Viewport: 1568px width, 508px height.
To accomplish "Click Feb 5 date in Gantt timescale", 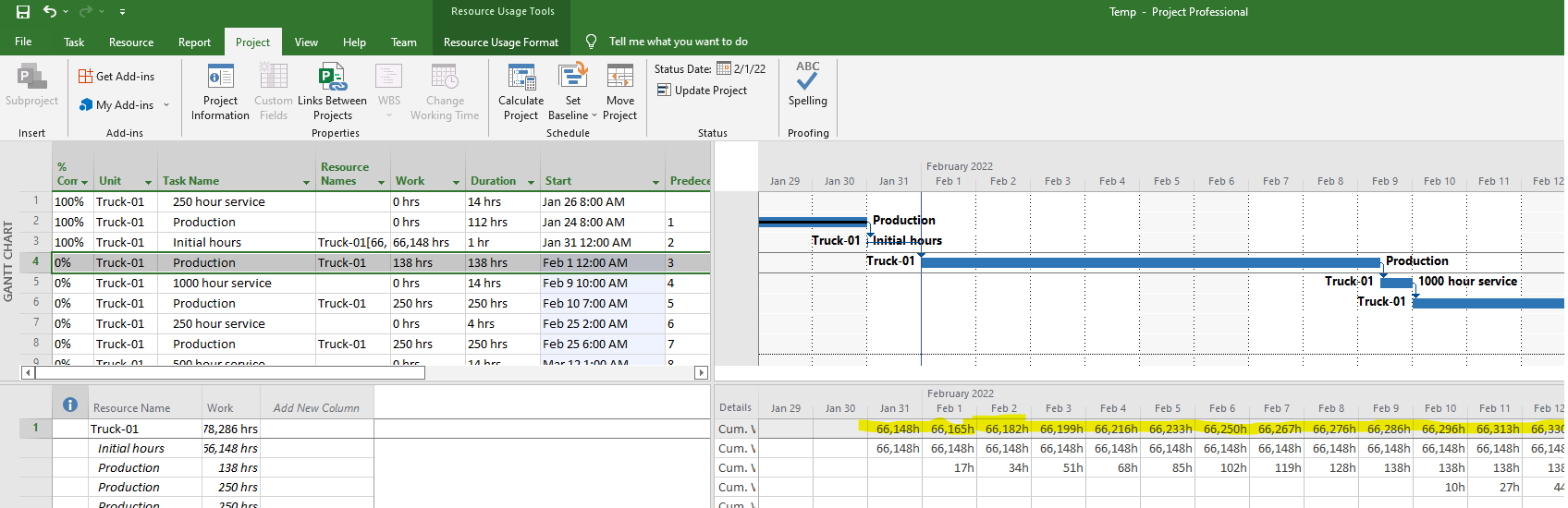I will [1167, 181].
